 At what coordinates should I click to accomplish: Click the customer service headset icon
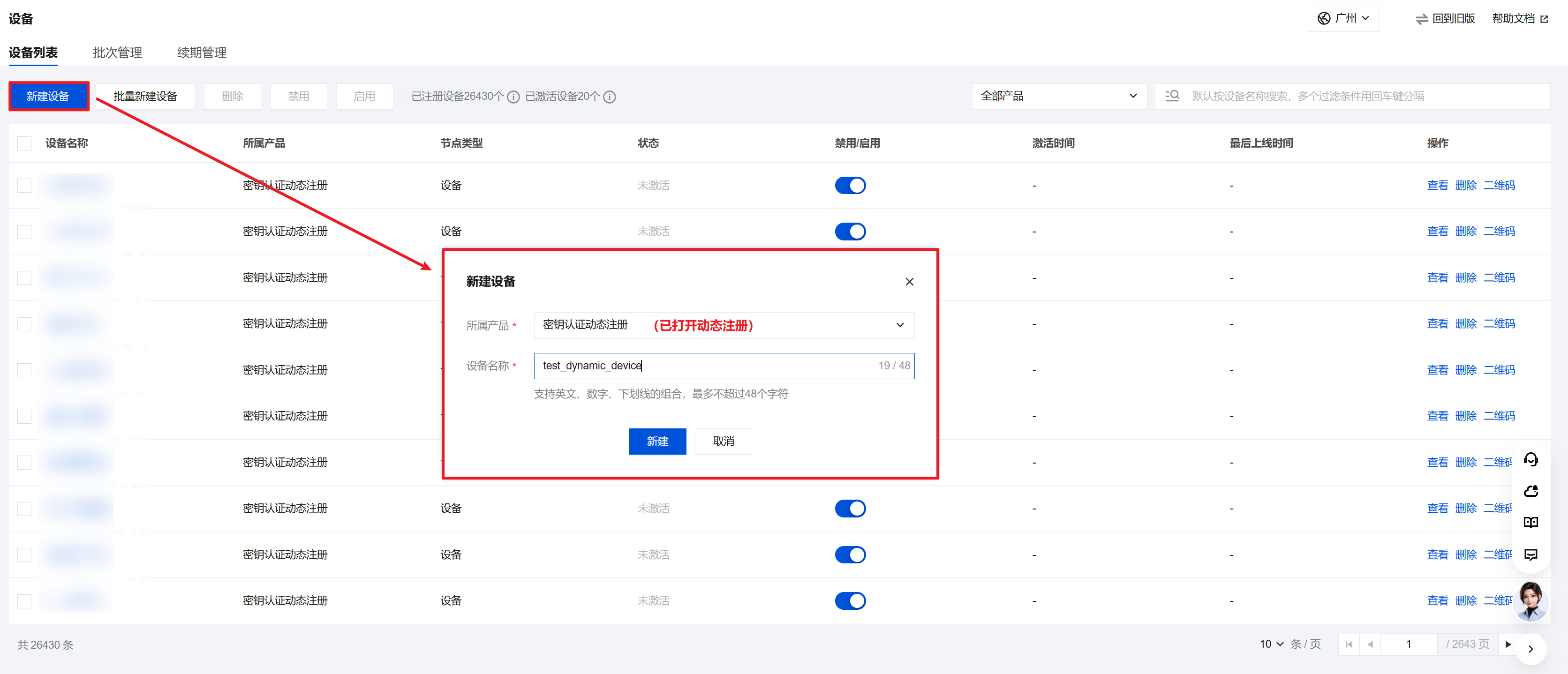click(x=1530, y=460)
